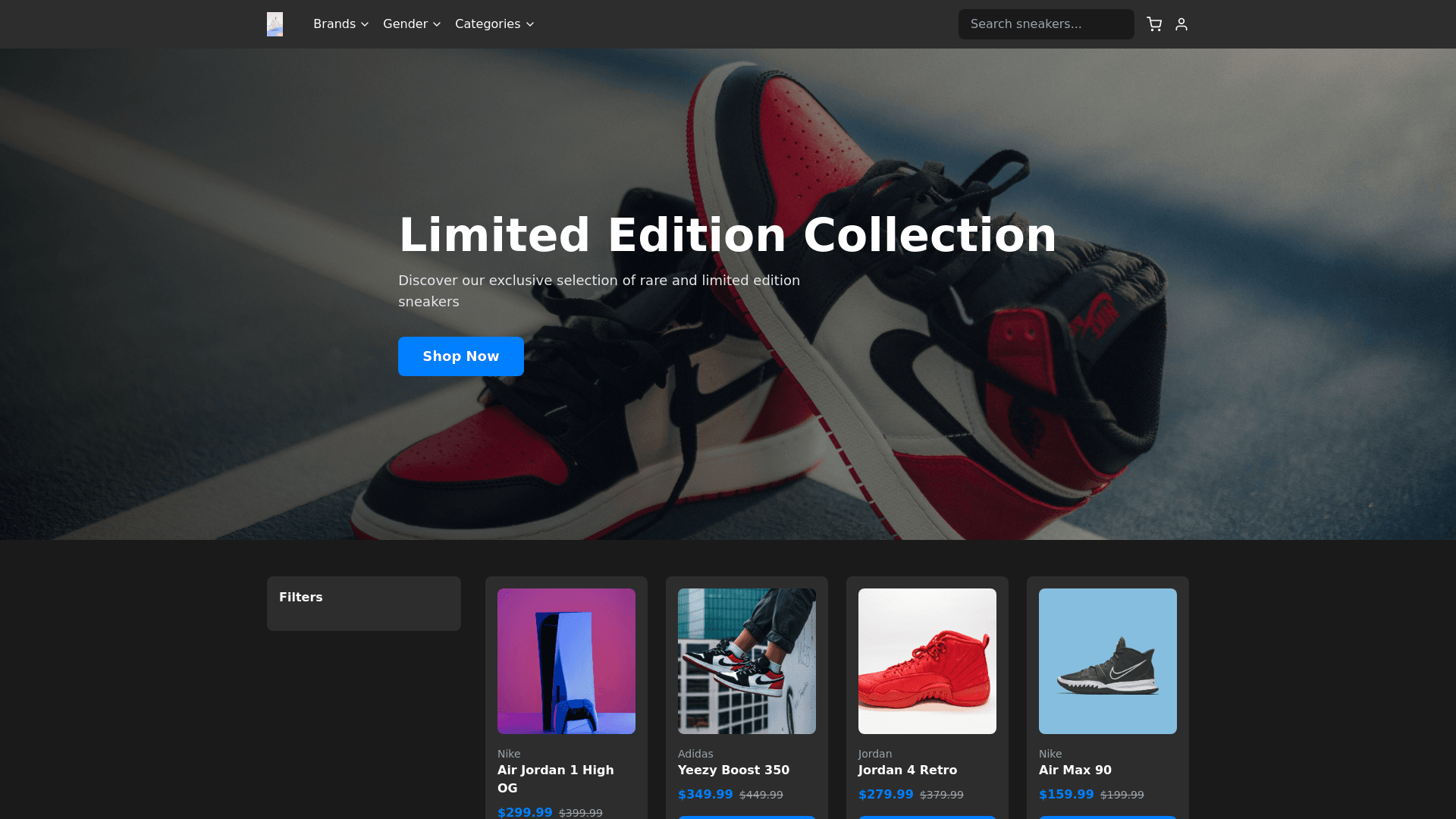Image resolution: width=1456 pixels, height=819 pixels.
Task: Click the site logo icon
Action: (x=275, y=24)
